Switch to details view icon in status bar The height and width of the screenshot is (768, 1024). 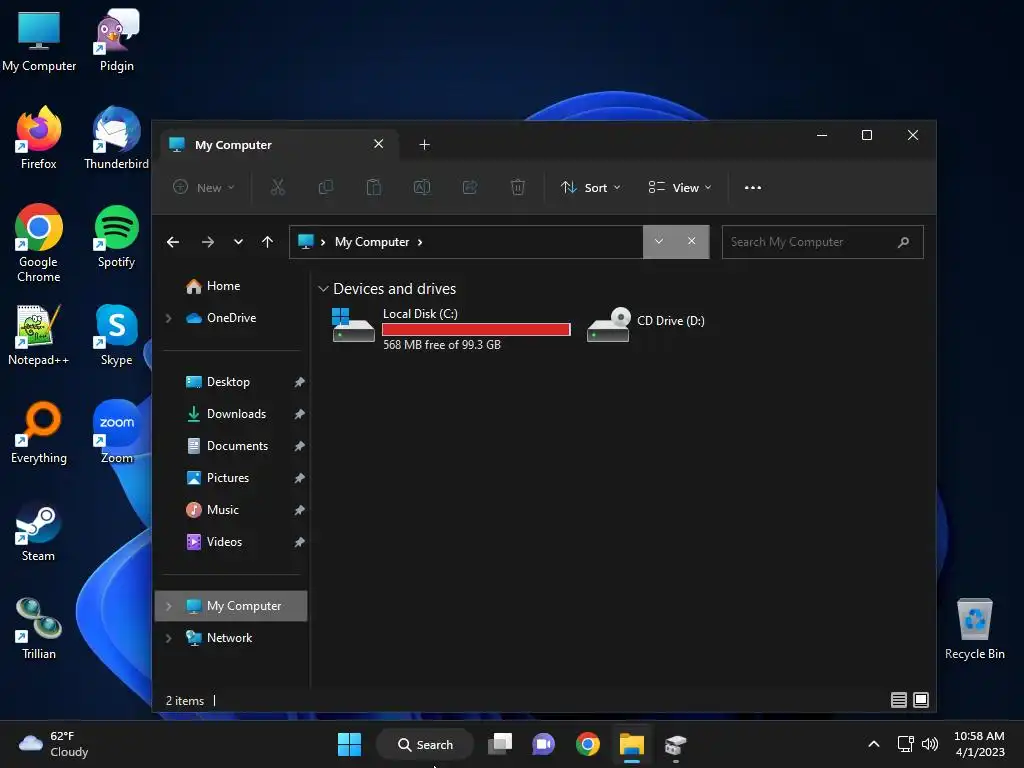coord(899,700)
